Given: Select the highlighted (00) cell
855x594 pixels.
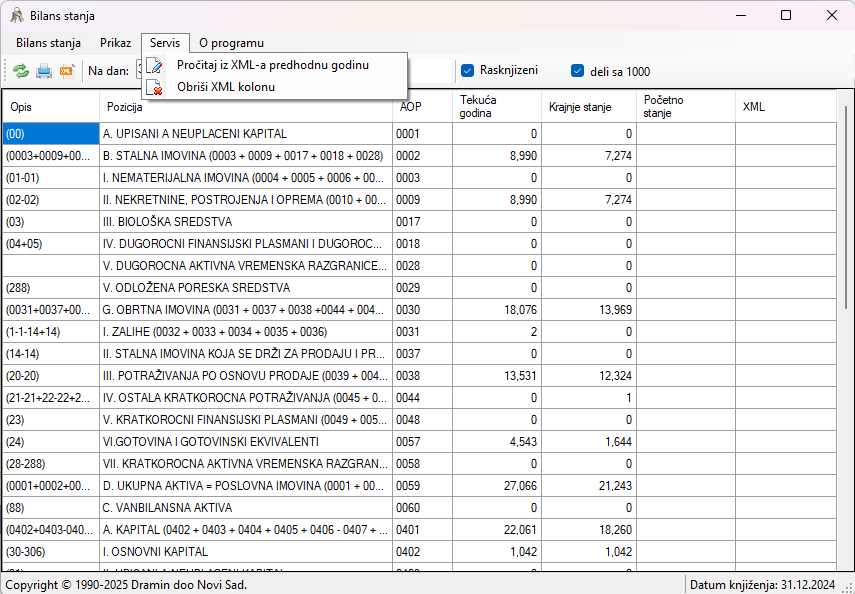Looking at the screenshot, I should (x=51, y=134).
